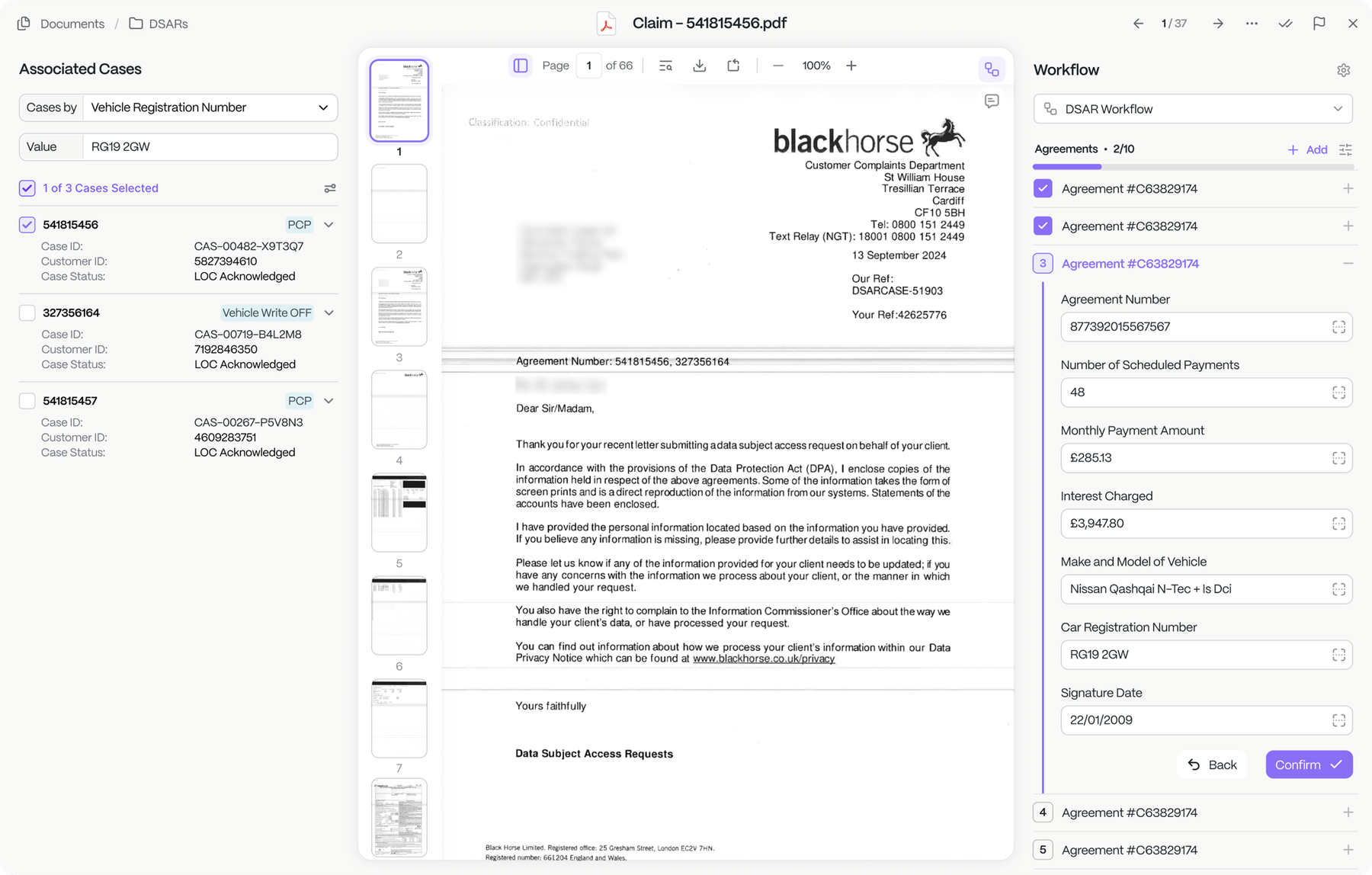Expand case 541815456 chevron
This screenshot has height=875, width=1372.
coord(329,225)
